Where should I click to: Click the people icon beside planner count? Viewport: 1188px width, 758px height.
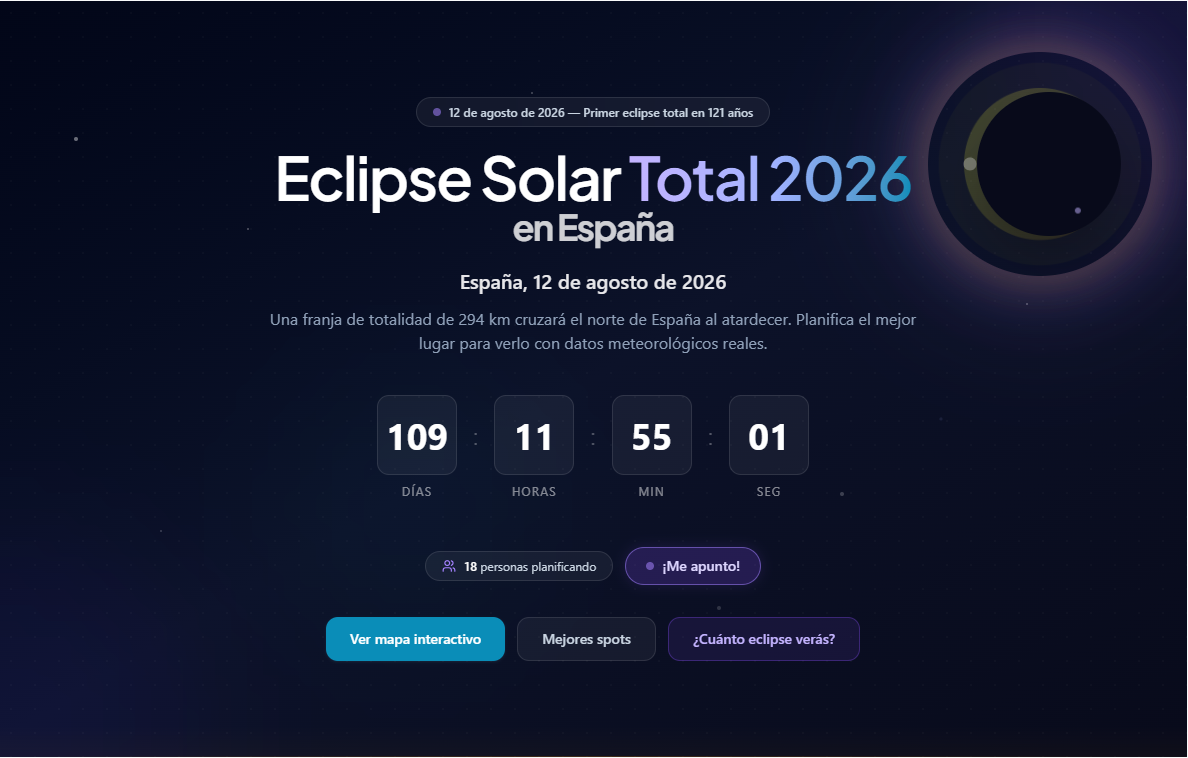pos(449,567)
